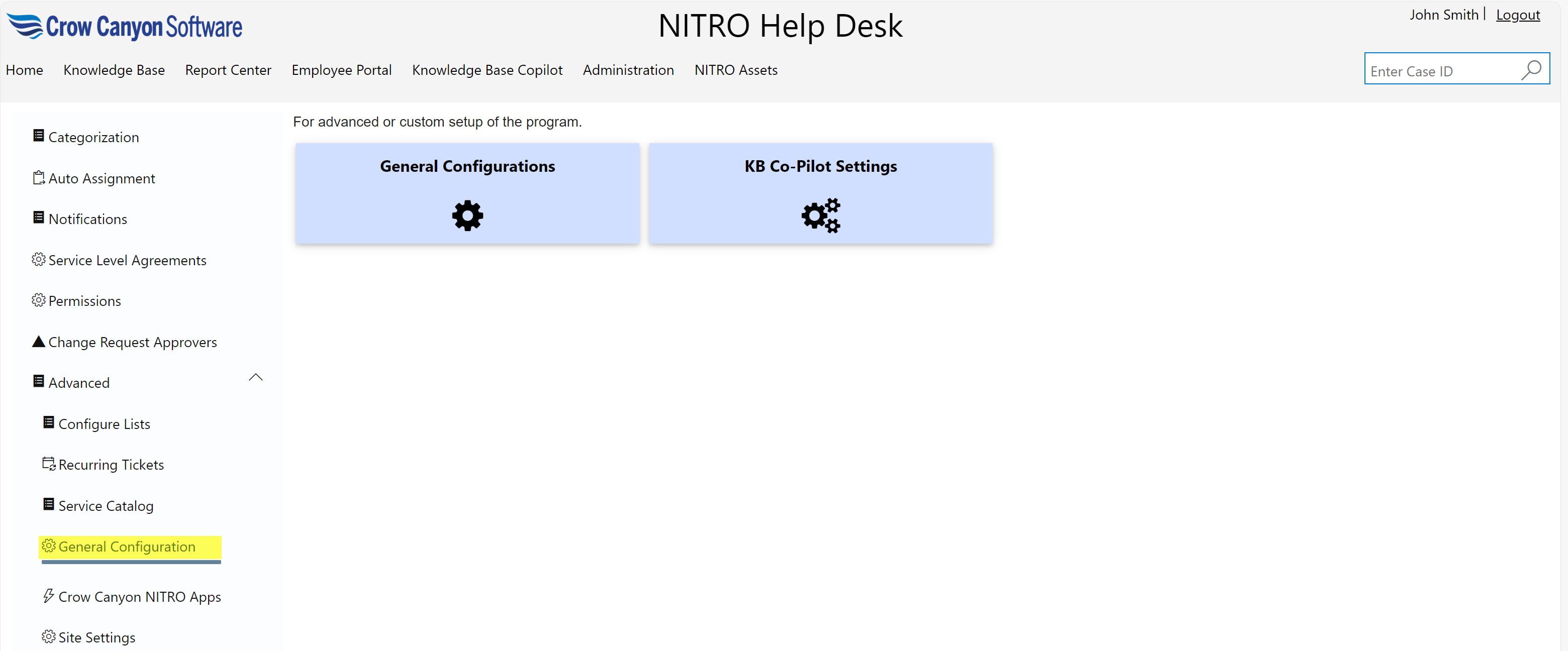
Task: Click the lightning bolt icon beside NITRO Apps
Action: (x=48, y=596)
